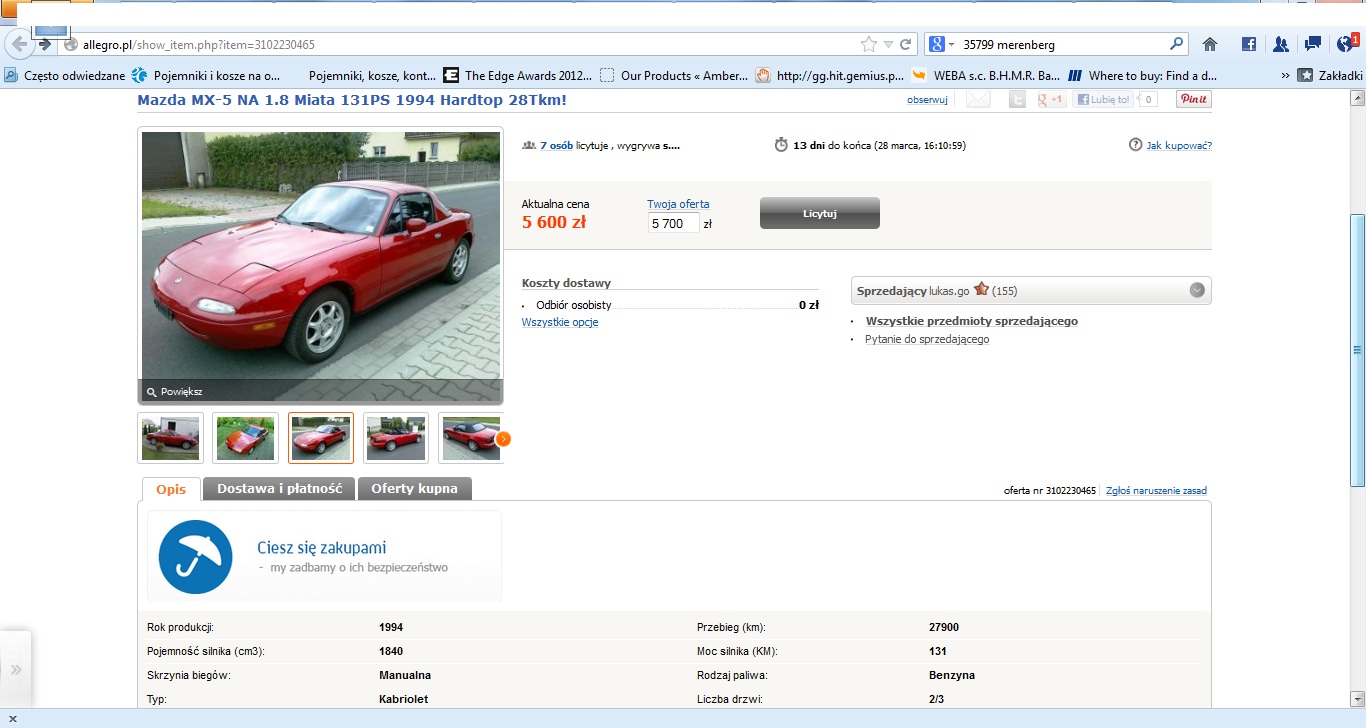Reload the page with refresh icon
This screenshot has height=728, width=1368.
(x=906, y=44)
